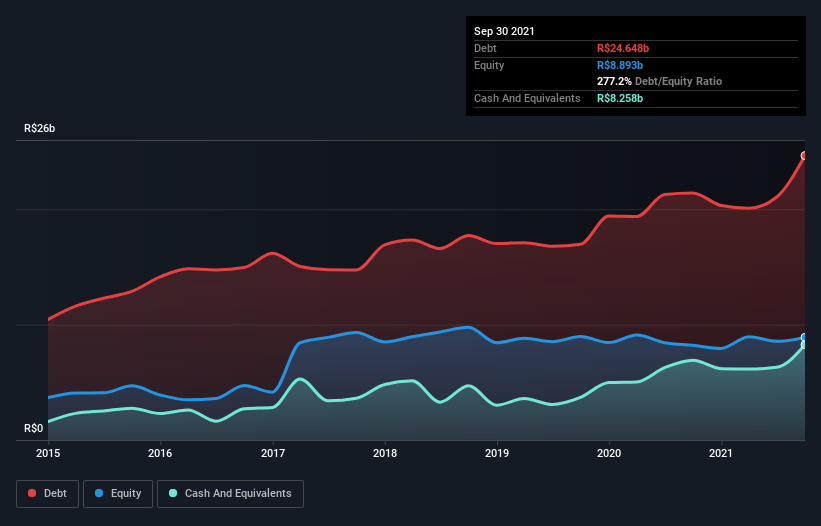Click the 2021 x-axis label
Image resolution: width=821 pixels, height=526 pixels.
click(x=721, y=453)
